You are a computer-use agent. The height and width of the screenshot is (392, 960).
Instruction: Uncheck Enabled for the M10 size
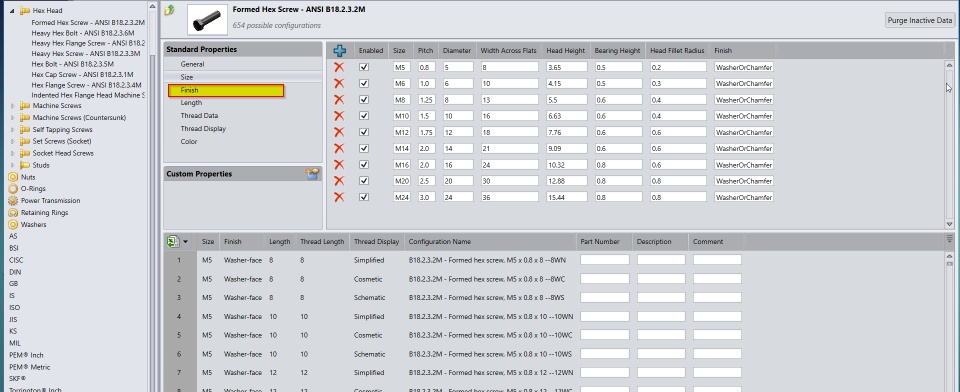(364, 116)
